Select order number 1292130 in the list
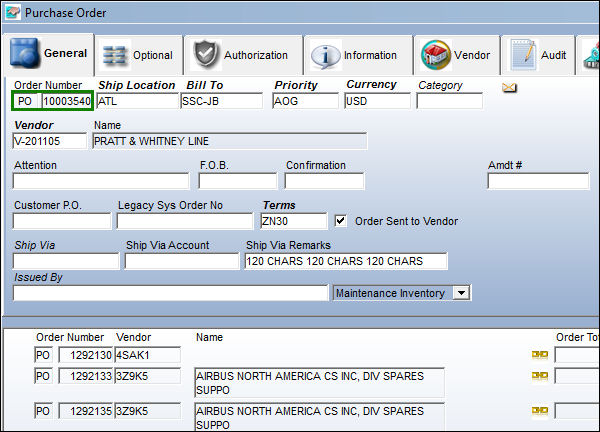Image resolution: width=600 pixels, height=432 pixels. coord(85,355)
